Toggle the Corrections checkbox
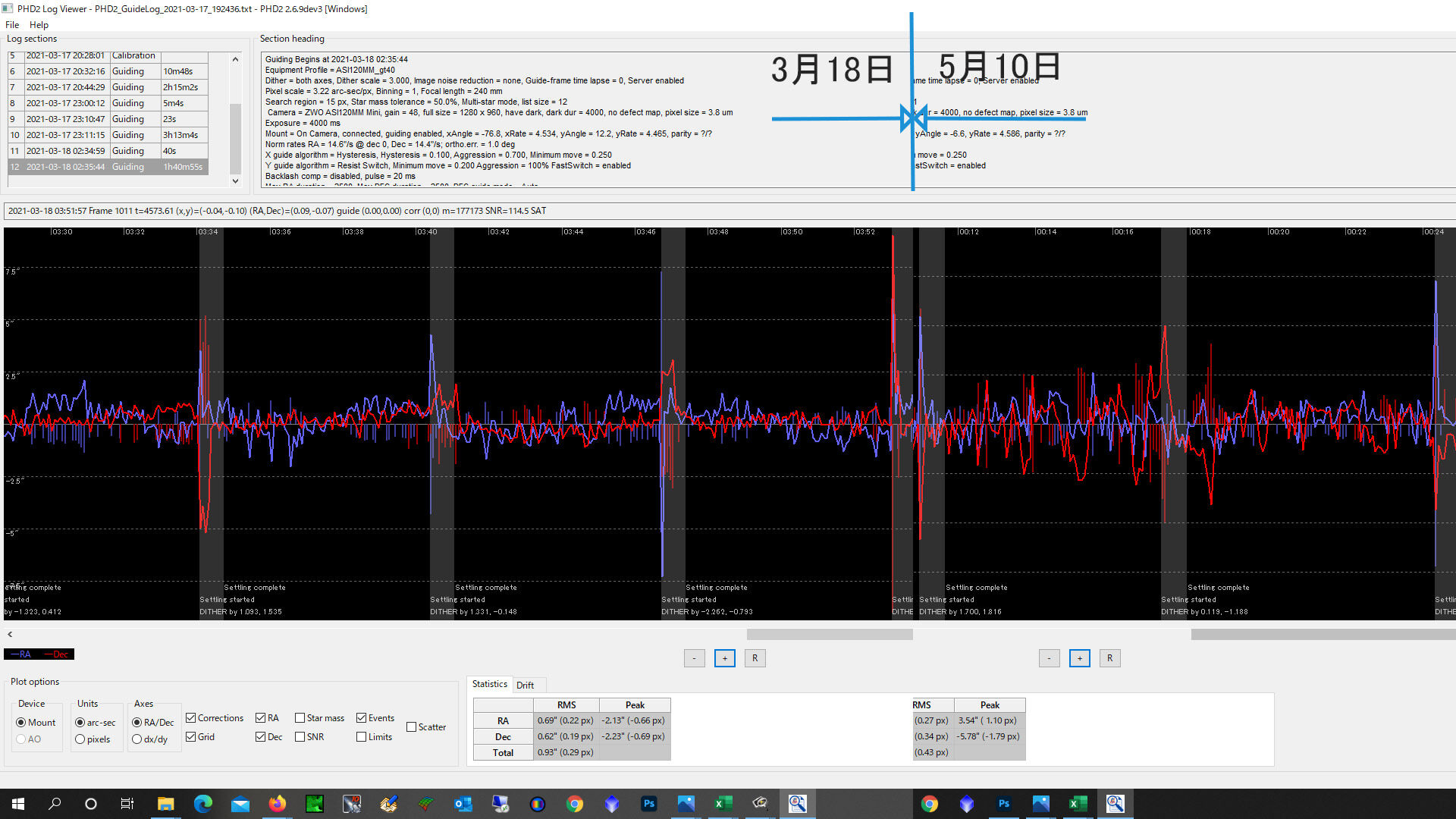The height and width of the screenshot is (819, 1456). pos(191,718)
